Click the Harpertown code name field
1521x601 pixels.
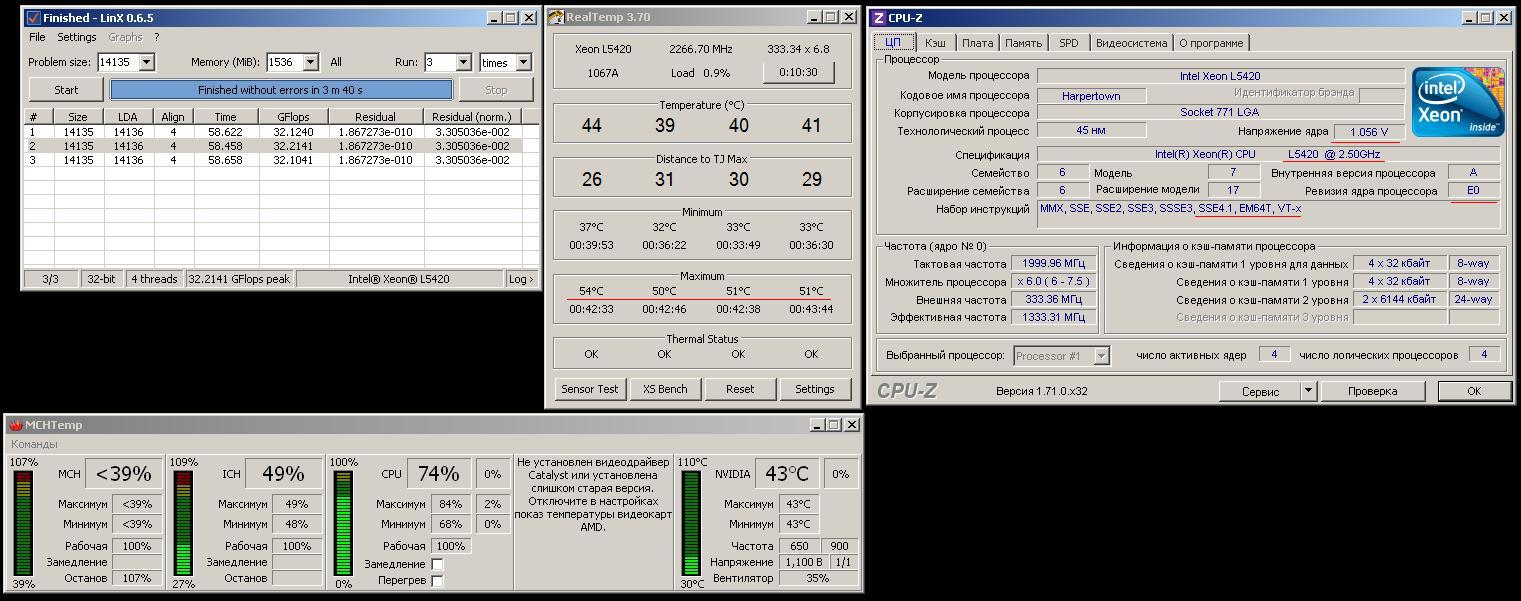tap(1091, 96)
